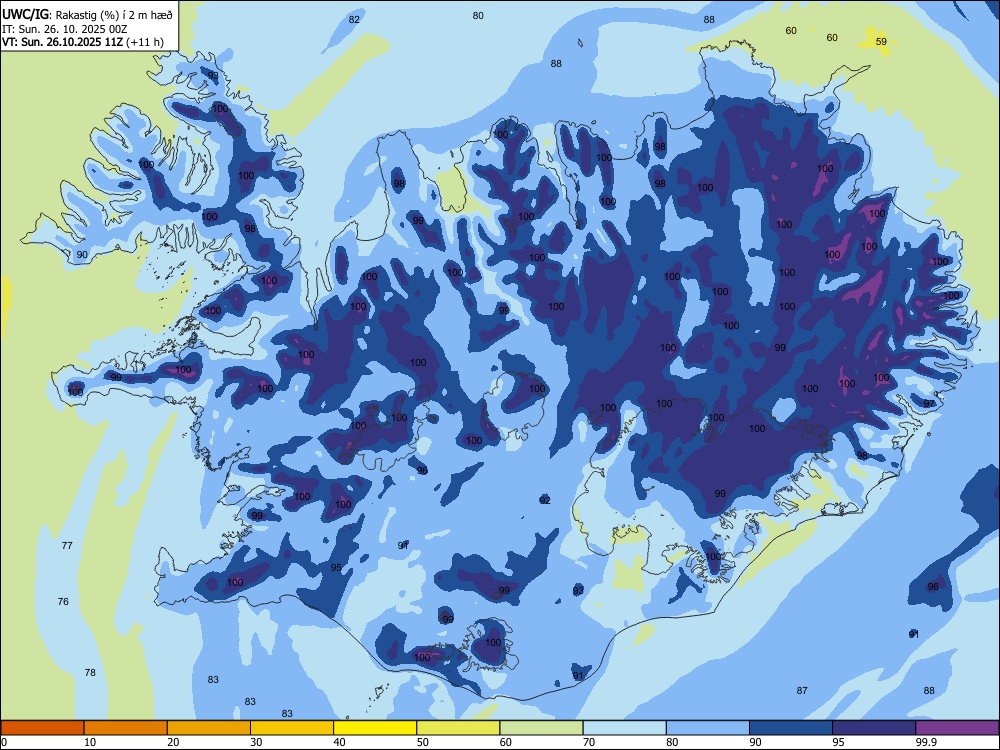Click the '40' legend tick label

[x=340, y=742]
